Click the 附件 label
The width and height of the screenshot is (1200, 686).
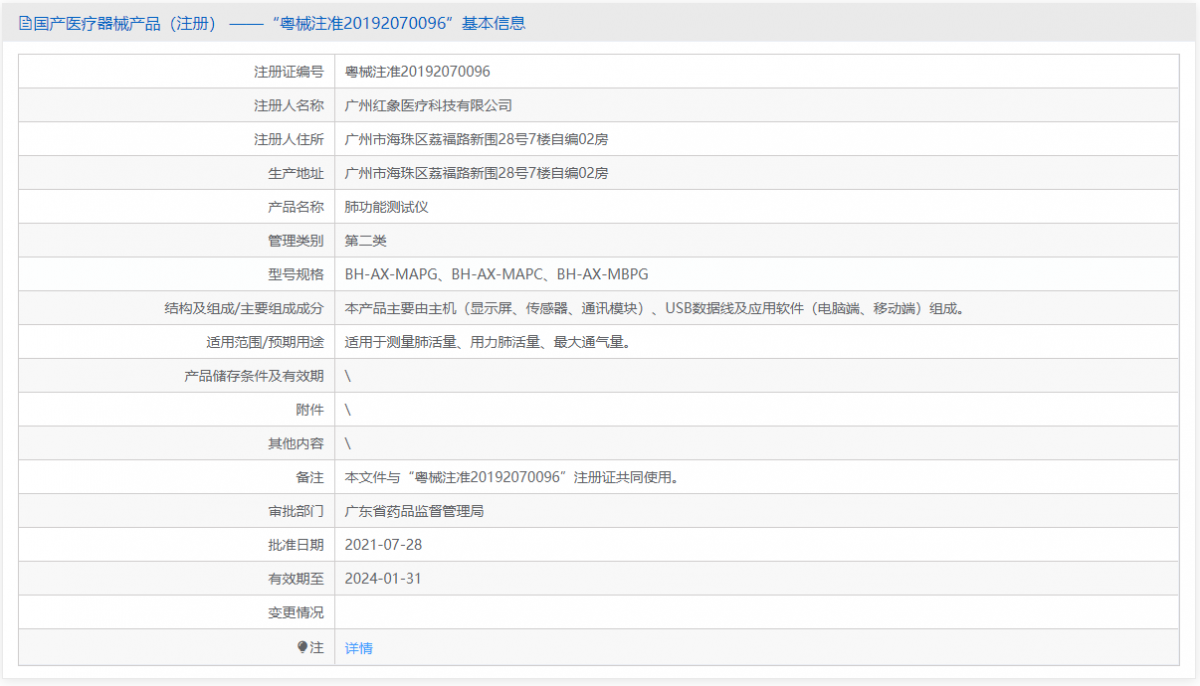(310, 409)
